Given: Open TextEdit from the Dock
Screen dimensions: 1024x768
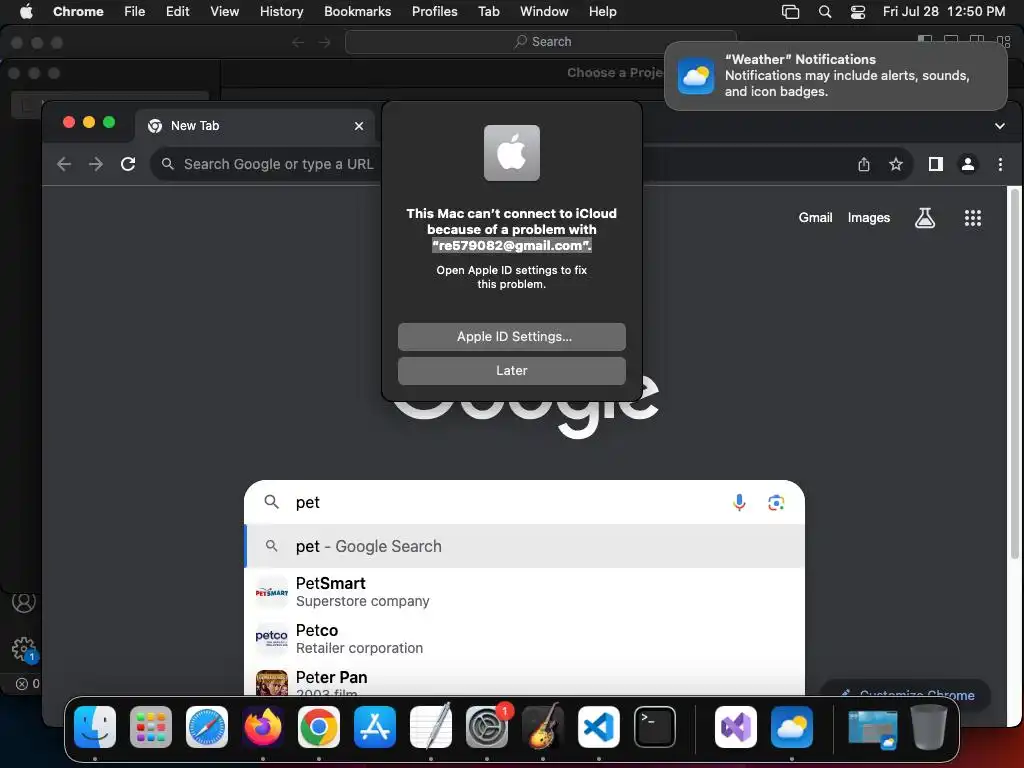Looking at the screenshot, I should [431, 727].
